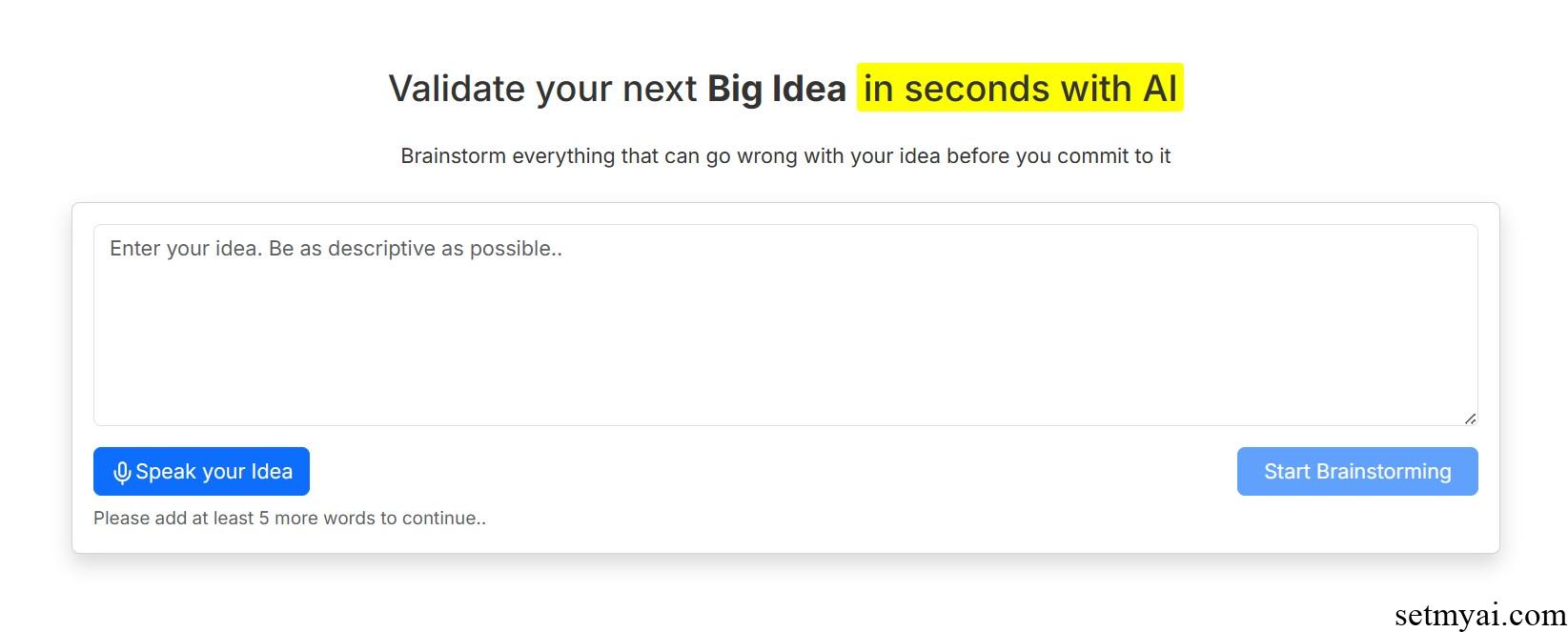Click the 'Please add at least 5 more words' hint
This screenshot has height=632, width=1568.
click(x=290, y=519)
